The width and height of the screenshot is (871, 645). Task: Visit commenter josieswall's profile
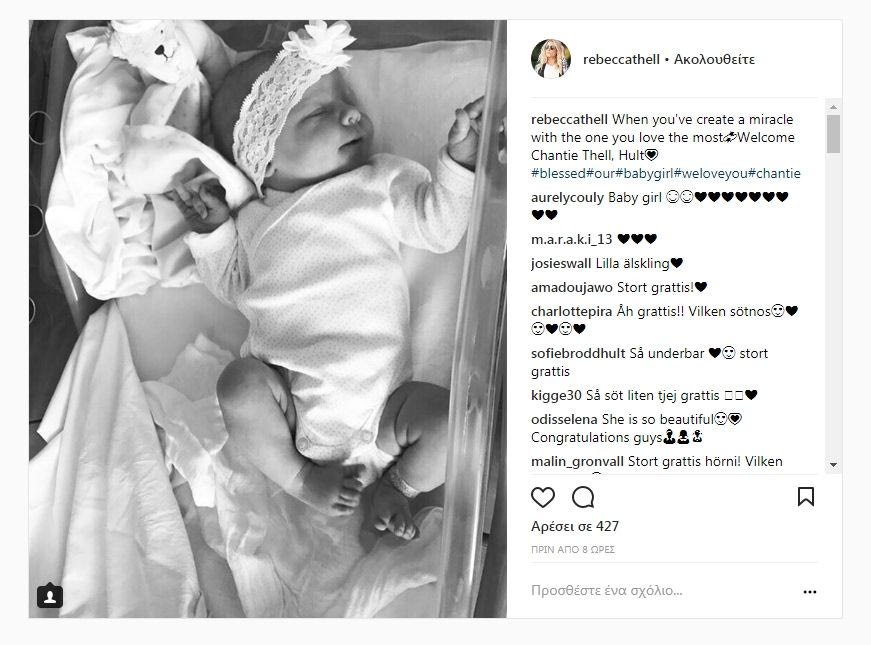coord(561,263)
